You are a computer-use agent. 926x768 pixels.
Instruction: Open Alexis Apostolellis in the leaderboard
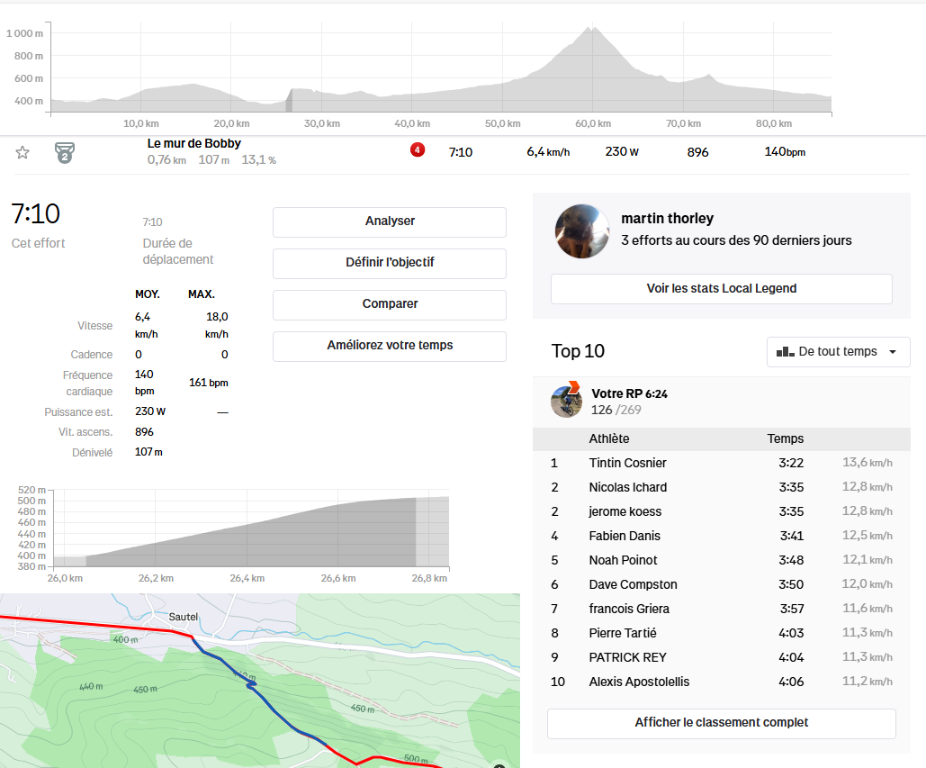(x=639, y=681)
